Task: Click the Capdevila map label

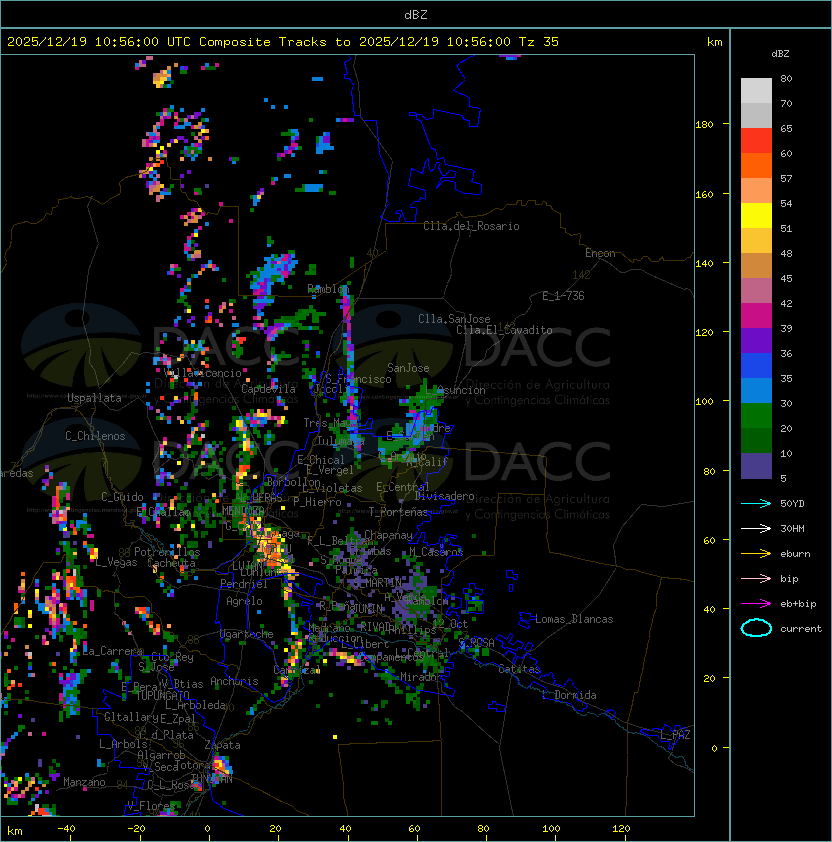Action: (268, 389)
